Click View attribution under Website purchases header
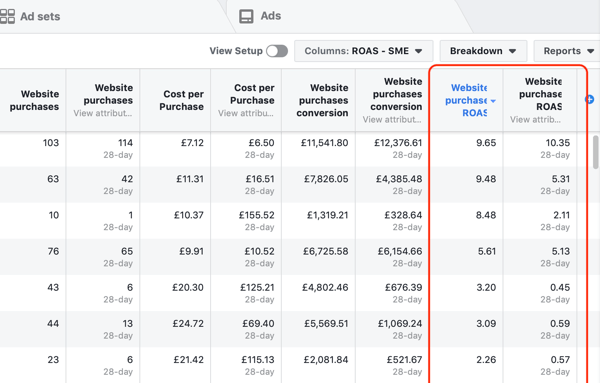This screenshot has width=600, height=383. (x=103, y=113)
